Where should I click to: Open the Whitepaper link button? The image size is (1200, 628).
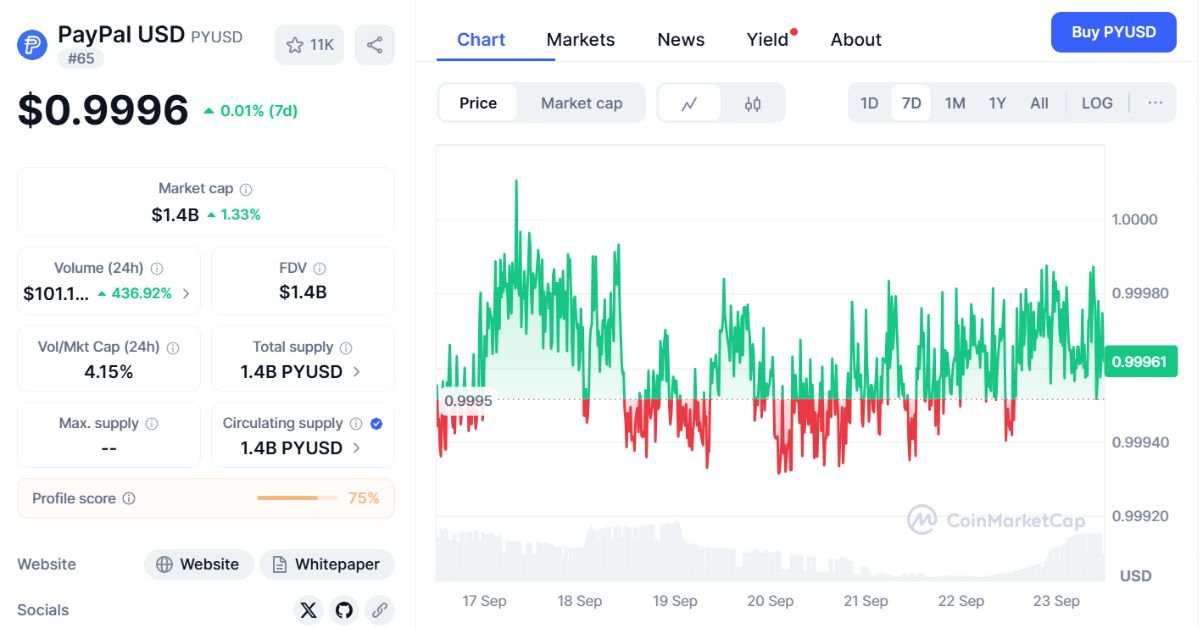click(327, 564)
